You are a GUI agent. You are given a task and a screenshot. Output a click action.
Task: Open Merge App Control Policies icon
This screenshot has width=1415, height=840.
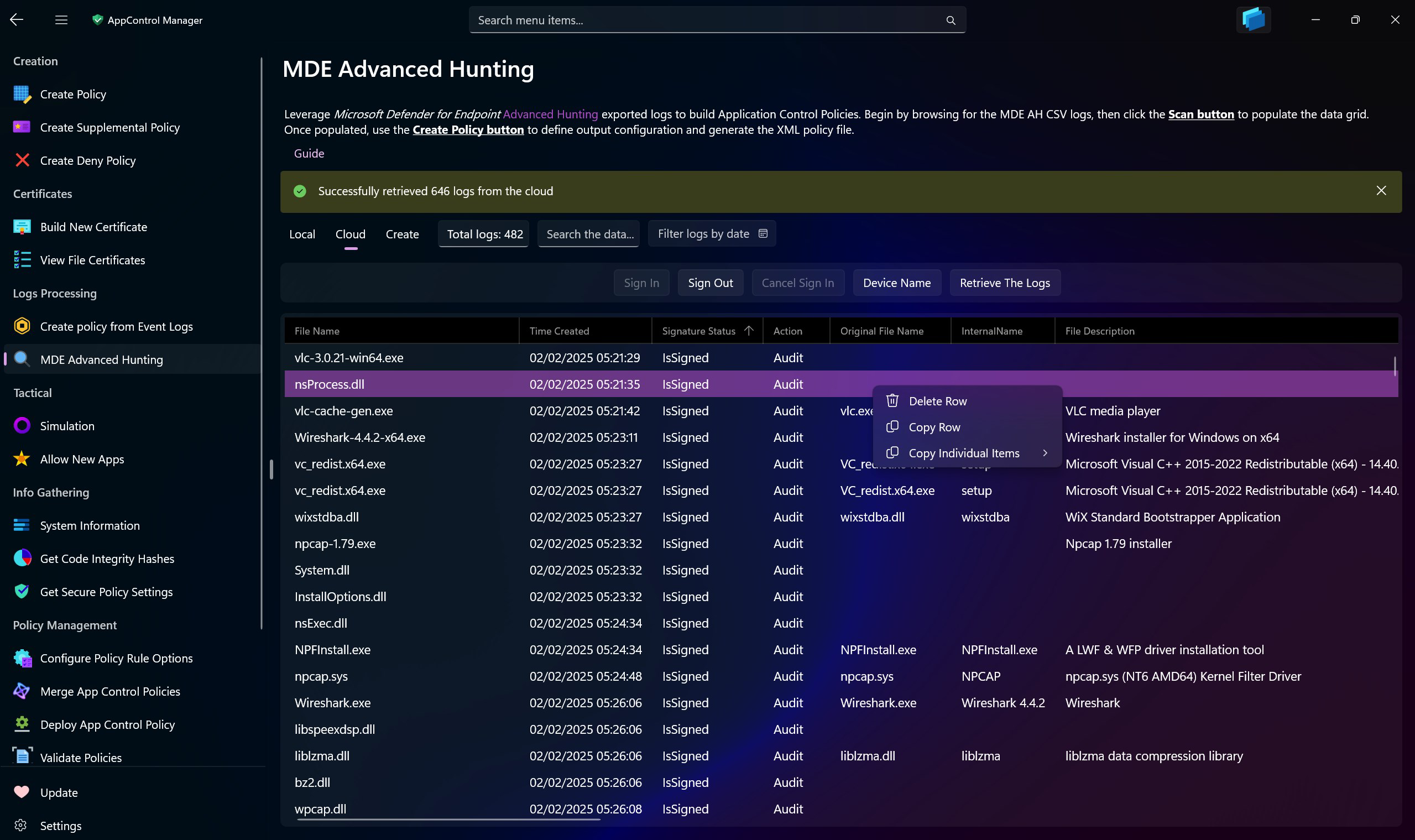point(22,691)
